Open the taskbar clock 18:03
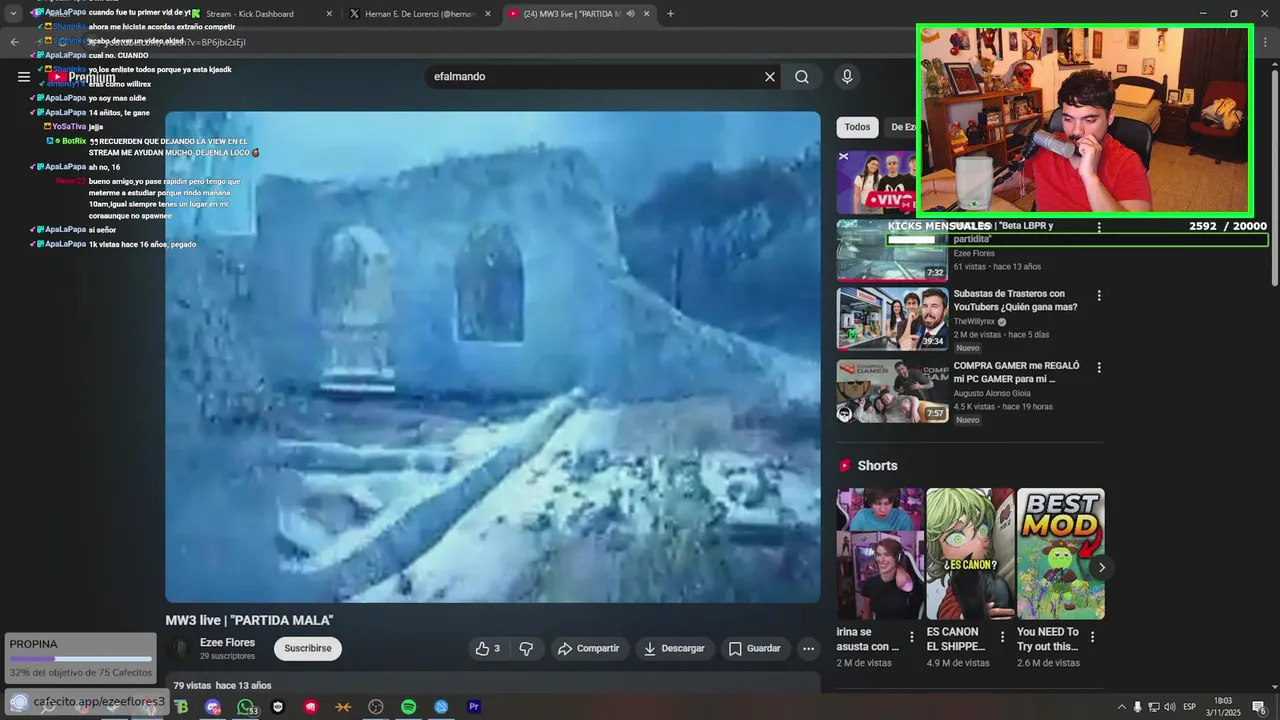 pyautogui.click(x=1223, y=707)
